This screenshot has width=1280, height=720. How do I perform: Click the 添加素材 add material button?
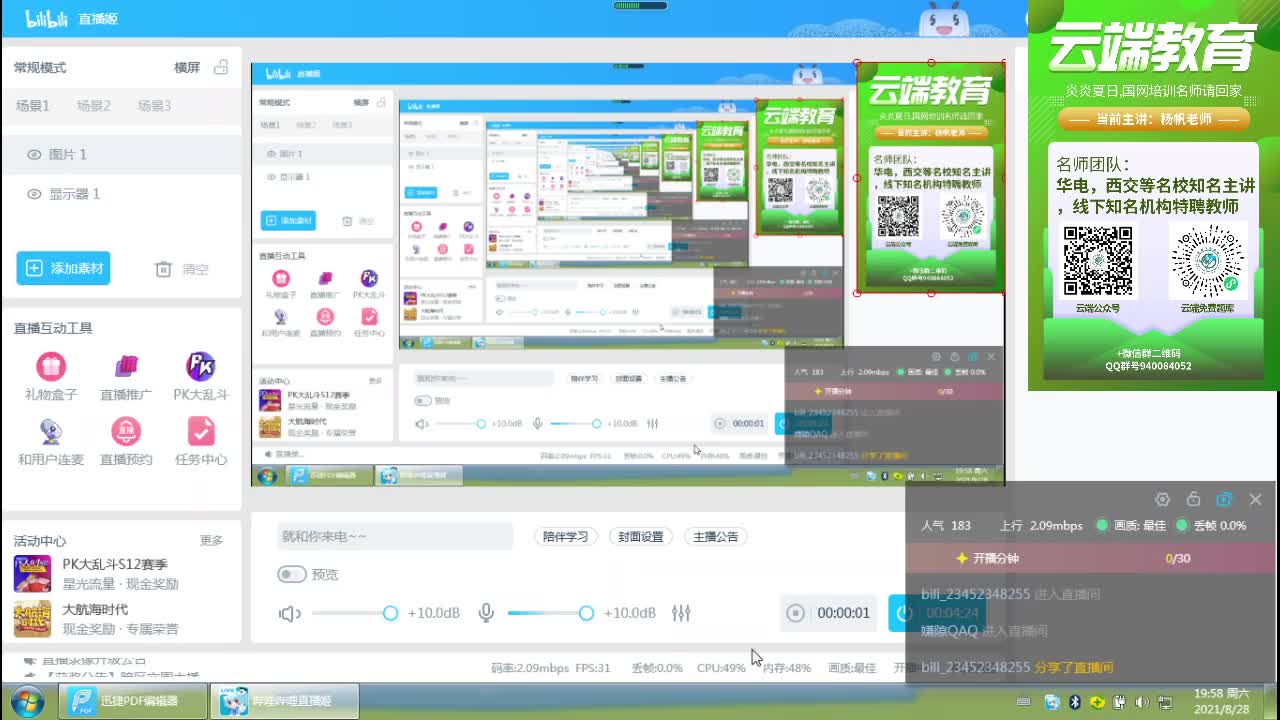(x=63, y=268)
